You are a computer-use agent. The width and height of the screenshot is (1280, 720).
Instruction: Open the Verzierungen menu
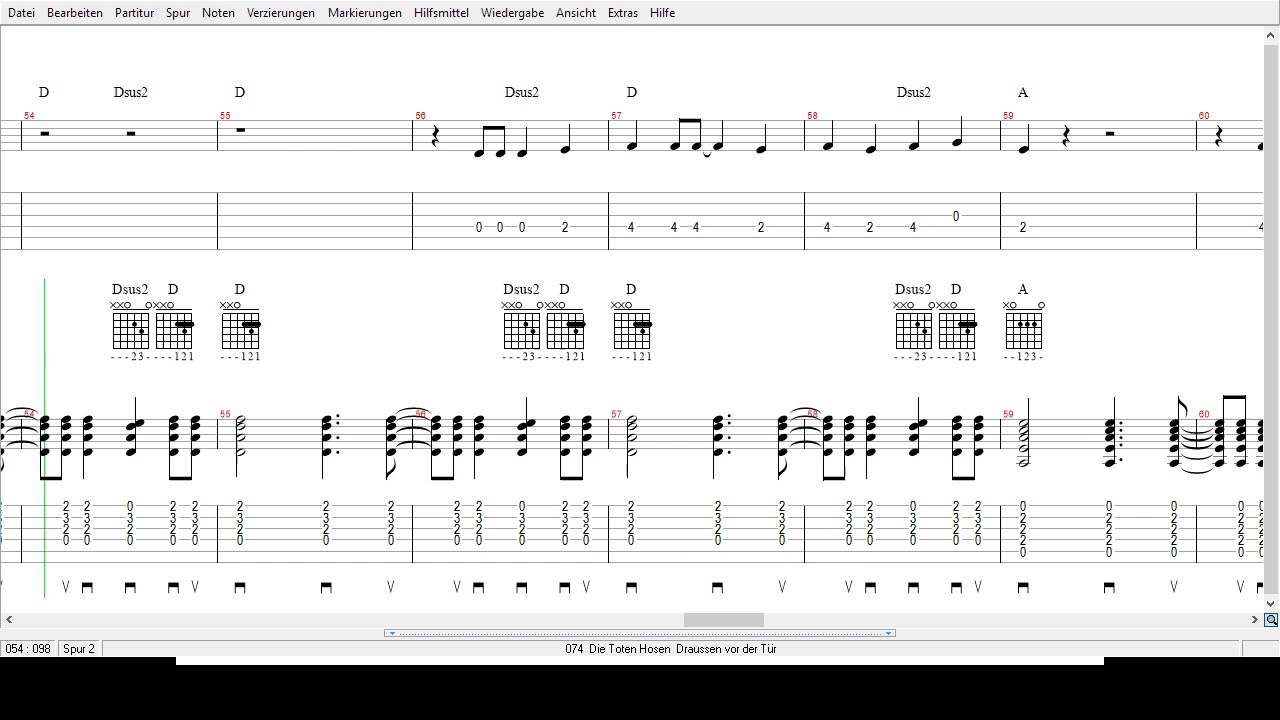pos(281,13)
